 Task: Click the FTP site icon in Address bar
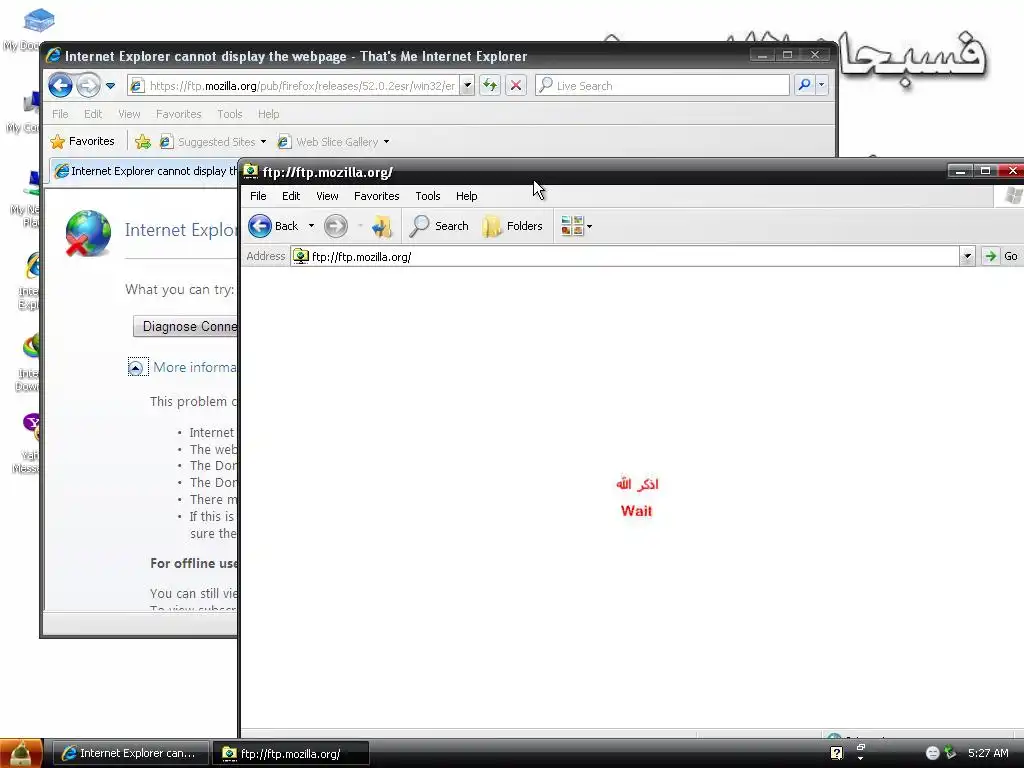click(x=300, y=257)
